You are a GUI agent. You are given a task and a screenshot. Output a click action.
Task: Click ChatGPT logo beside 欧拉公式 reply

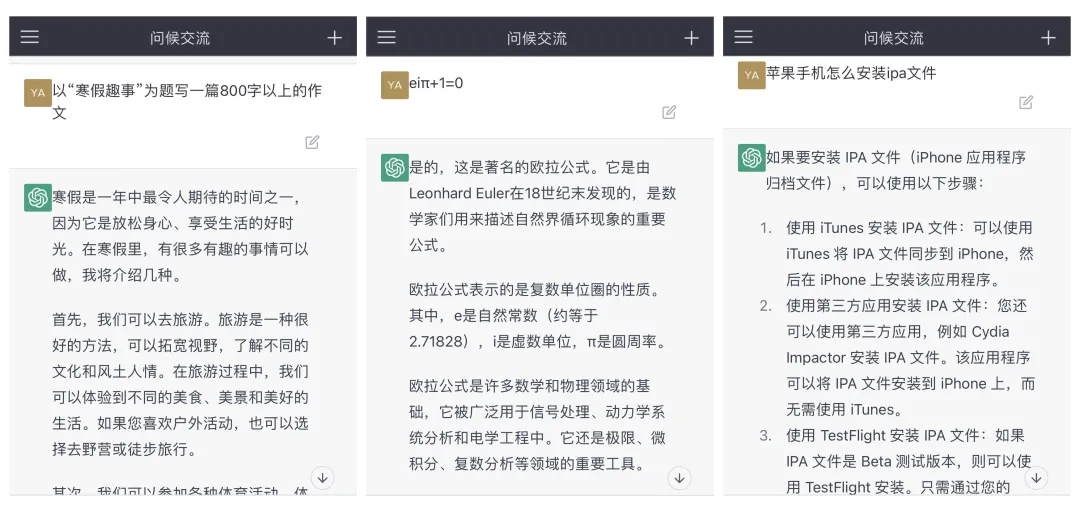pos(394,167)
